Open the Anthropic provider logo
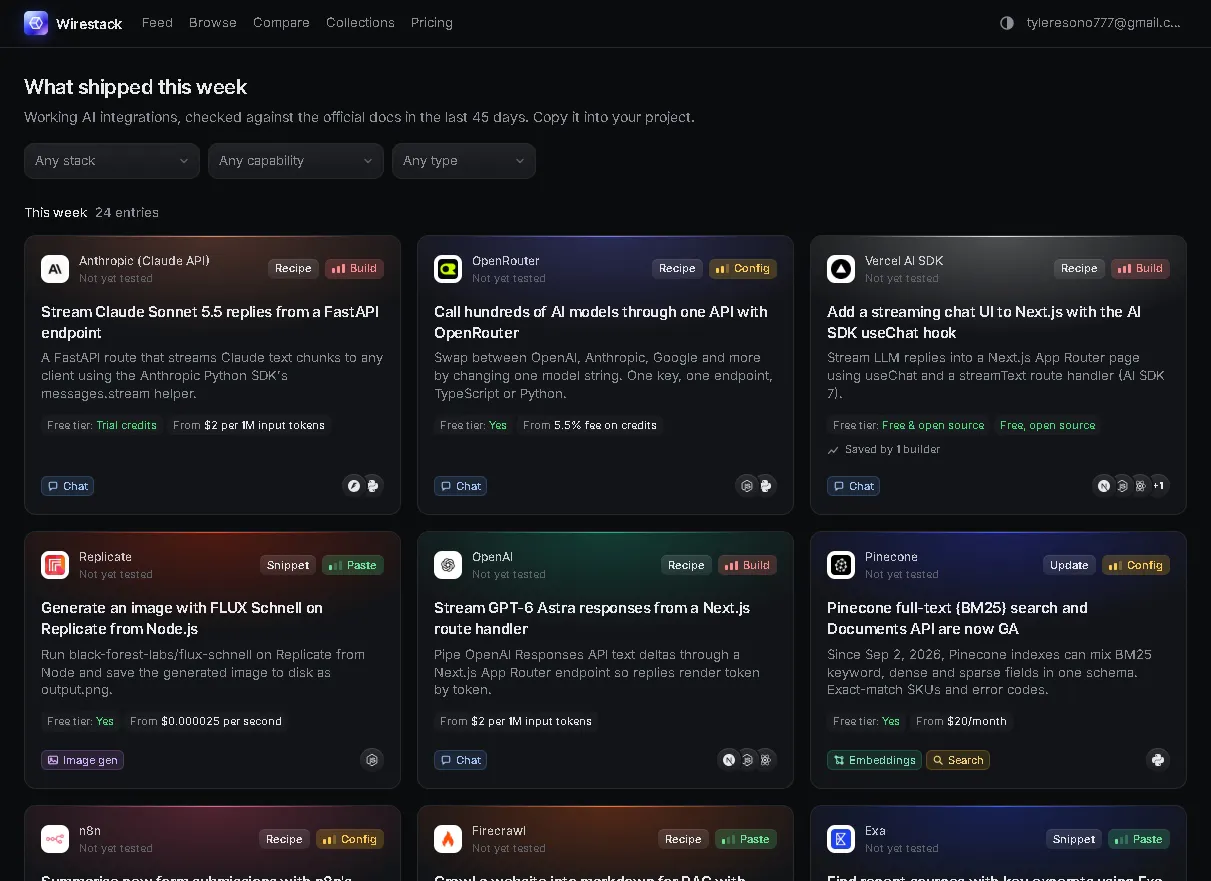 tap(55, 269)
